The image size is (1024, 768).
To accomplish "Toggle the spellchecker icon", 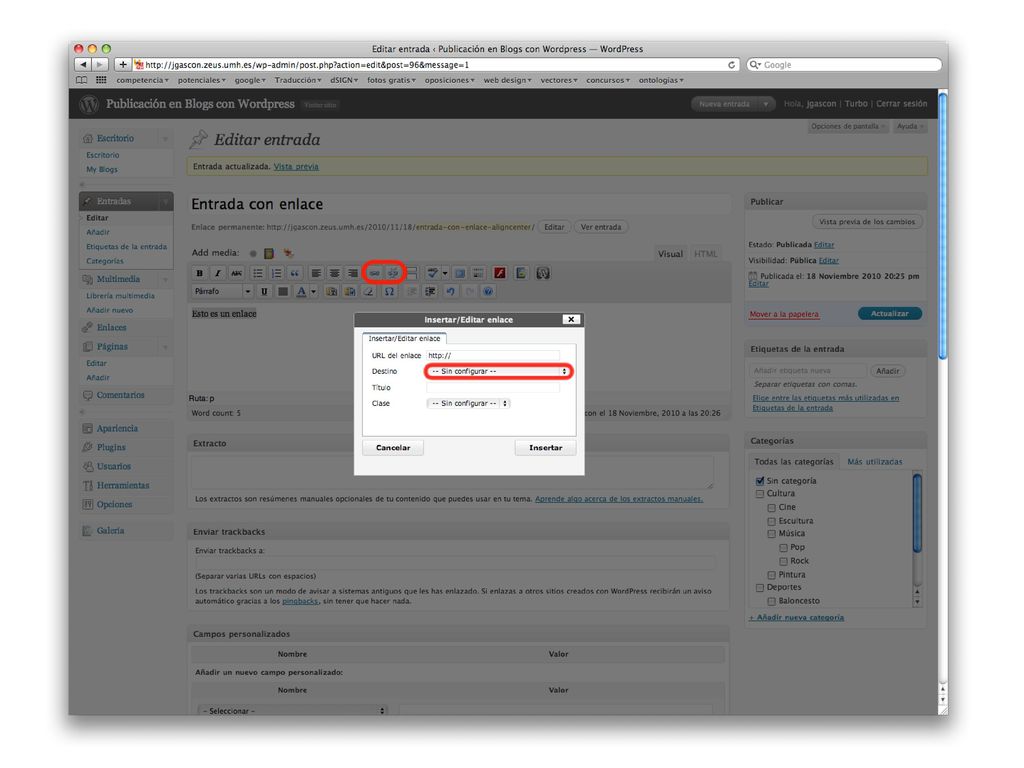I will point(432,273).
